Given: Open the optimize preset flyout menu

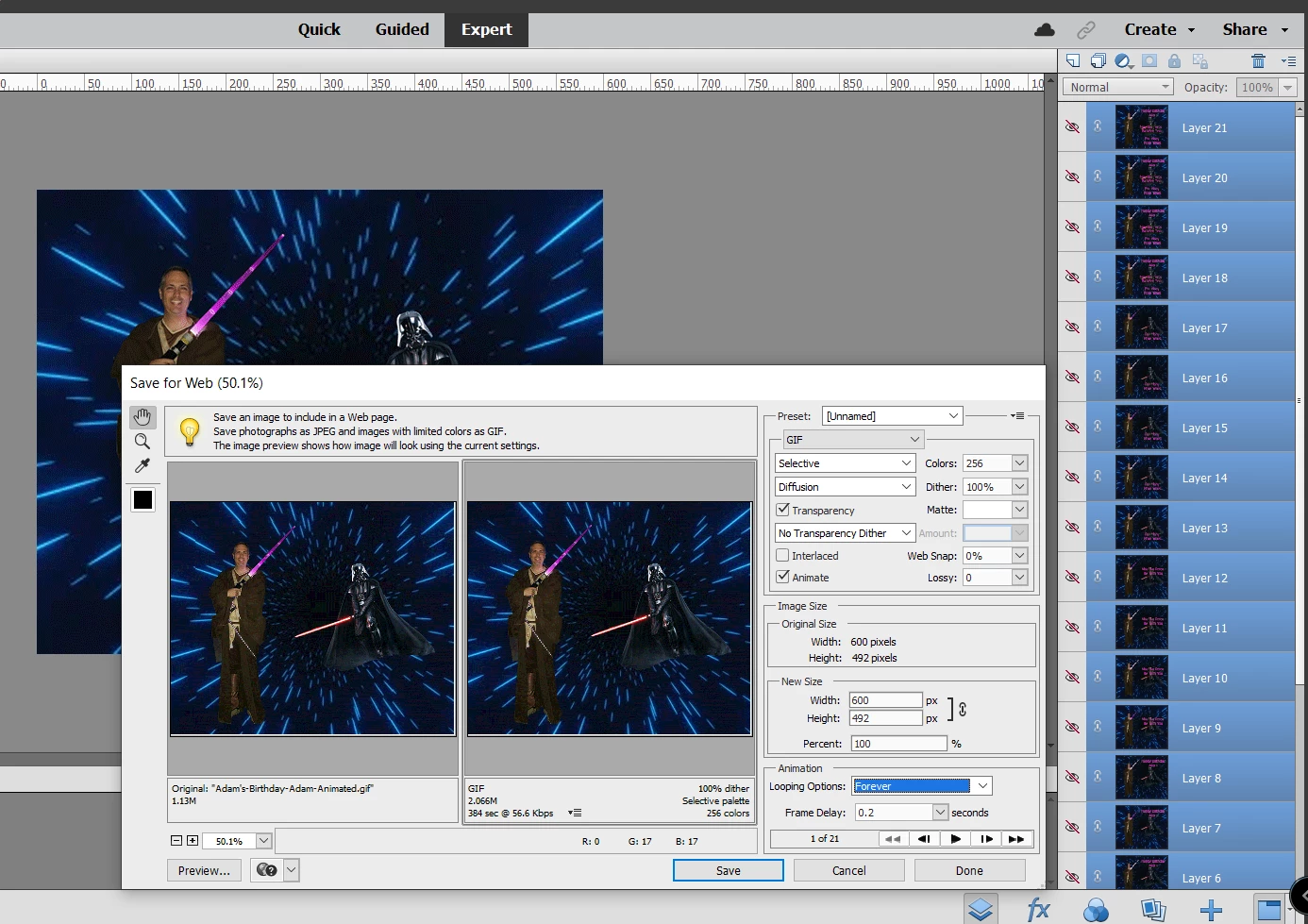Looking at the screenshot, I should tap(1017, 415).
